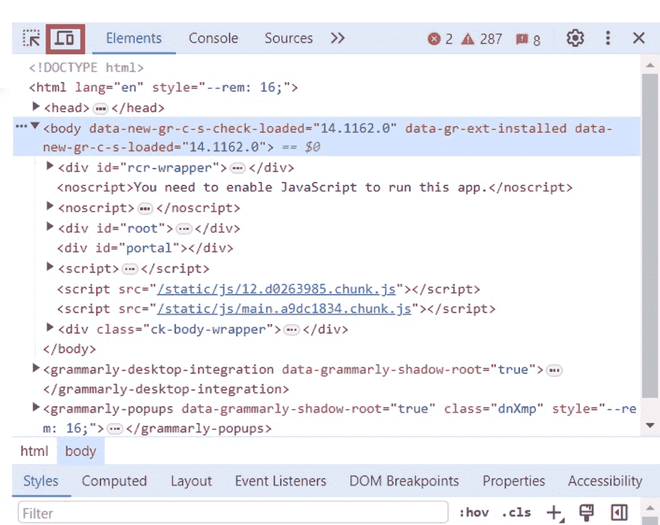Select html in the breadcrumb bar
Image resolution: width=660 pixels, height=525 pixels.
tap(34, 451)
